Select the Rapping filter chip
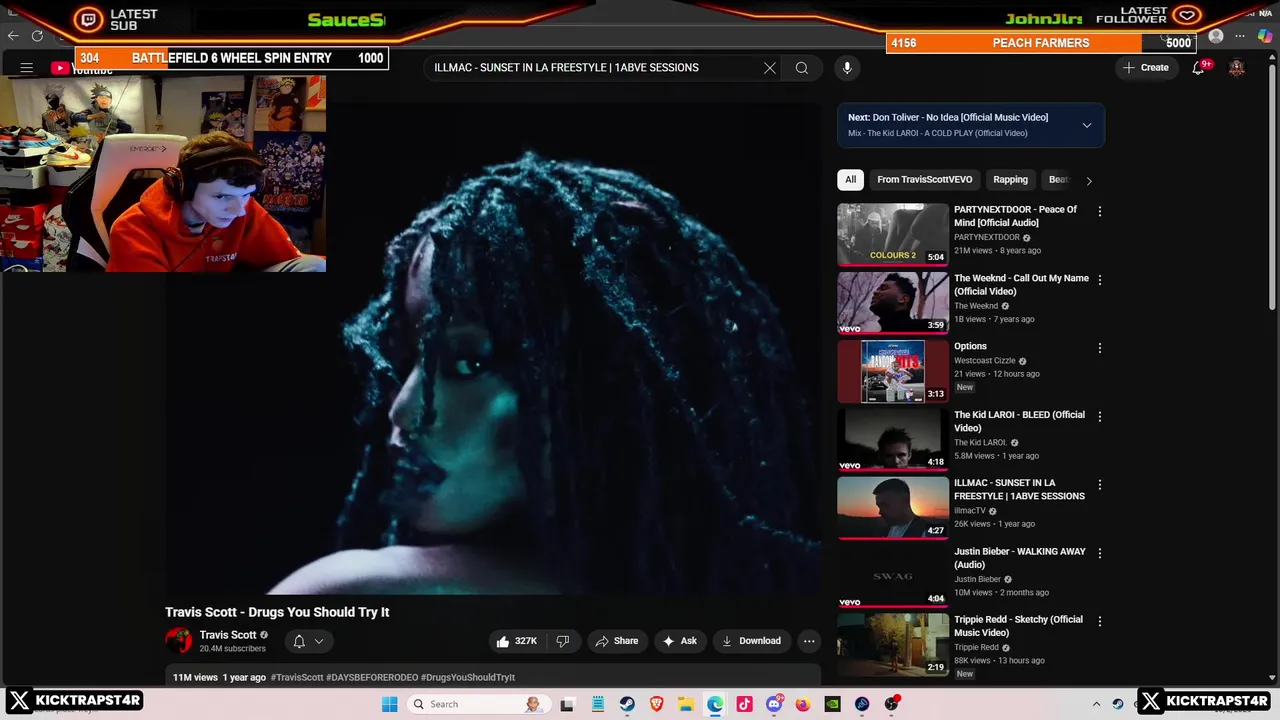The width and height of the screenshot is (1280, 720). 1010,180
